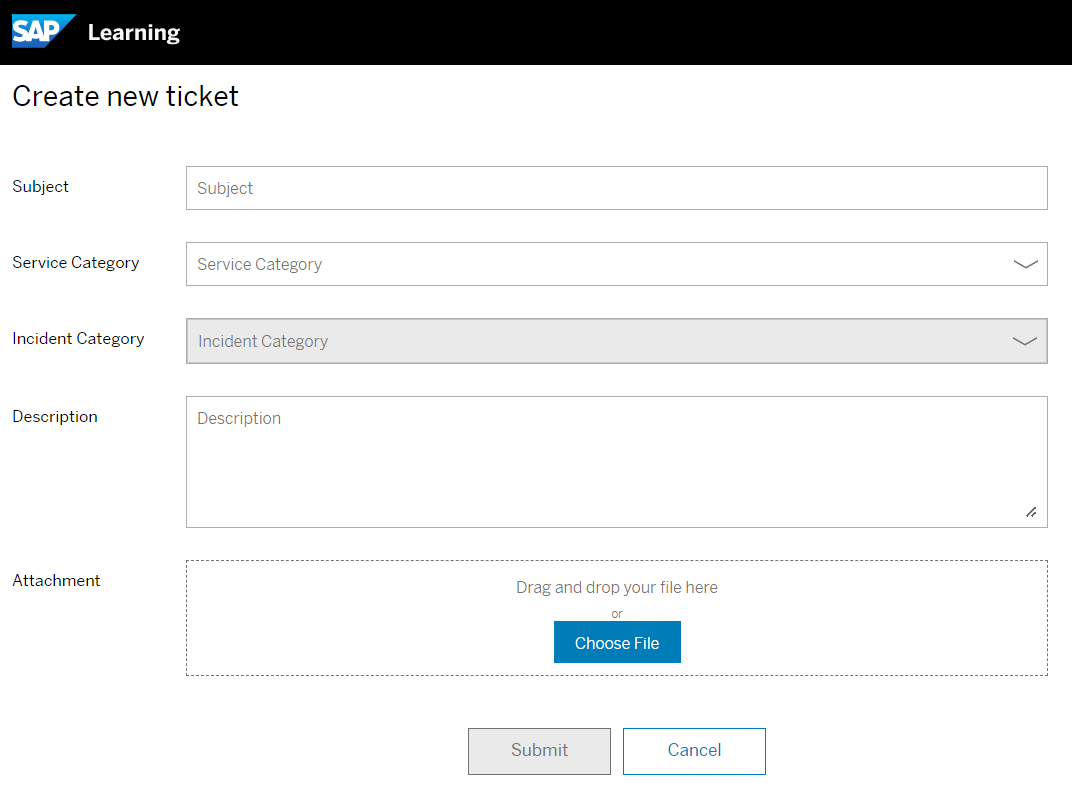Click the Attachment field label
Screen dimensions: 1072x793
[56, 581]
